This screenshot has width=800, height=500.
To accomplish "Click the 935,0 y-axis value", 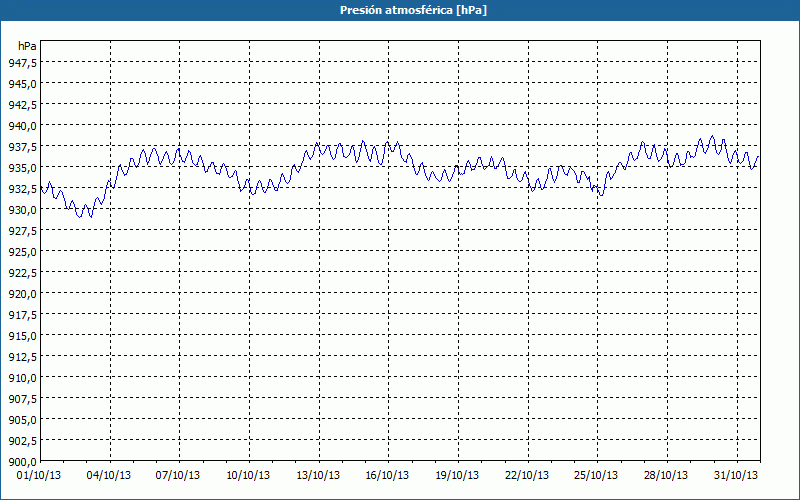I will 22,168.
